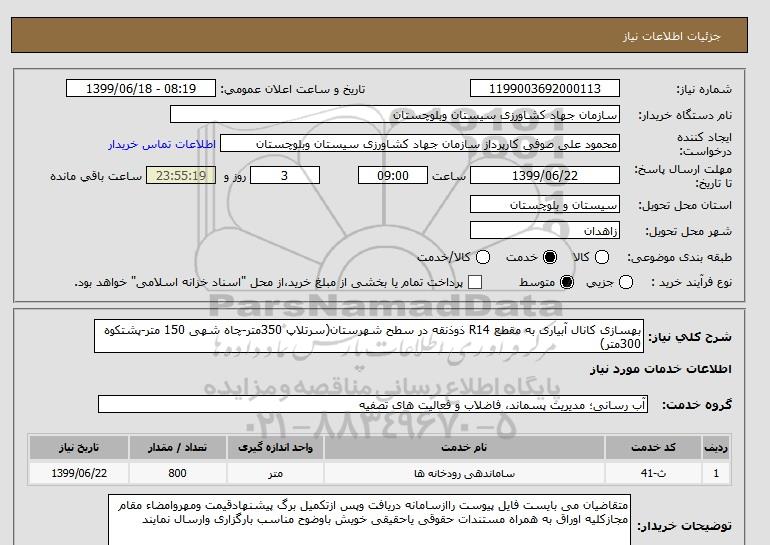Click service code cell ث-41
This screenshot has width=770, height=545.
click(x=653, y=473)
